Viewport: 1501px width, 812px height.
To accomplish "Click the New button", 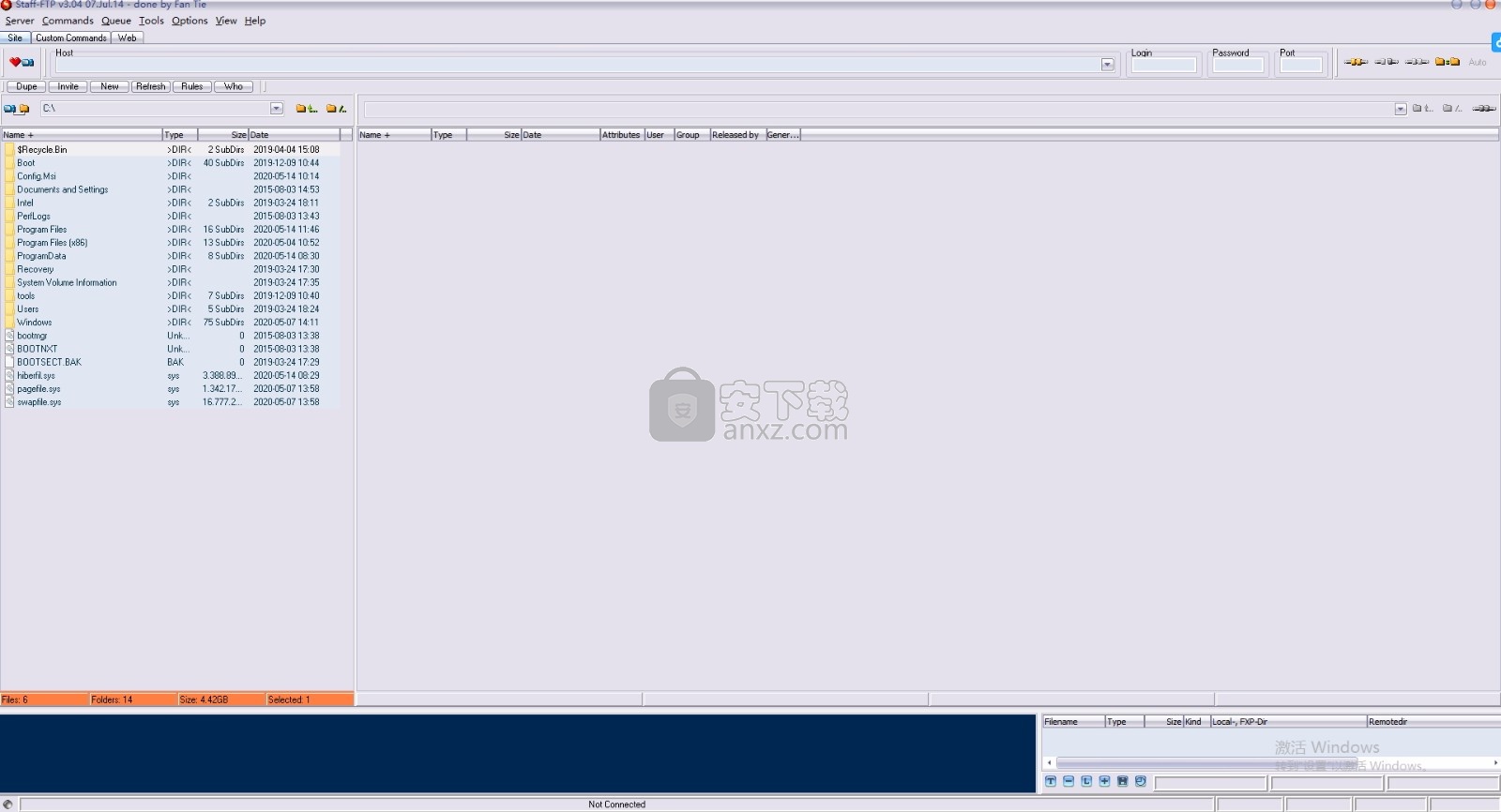I will (110, 86).
